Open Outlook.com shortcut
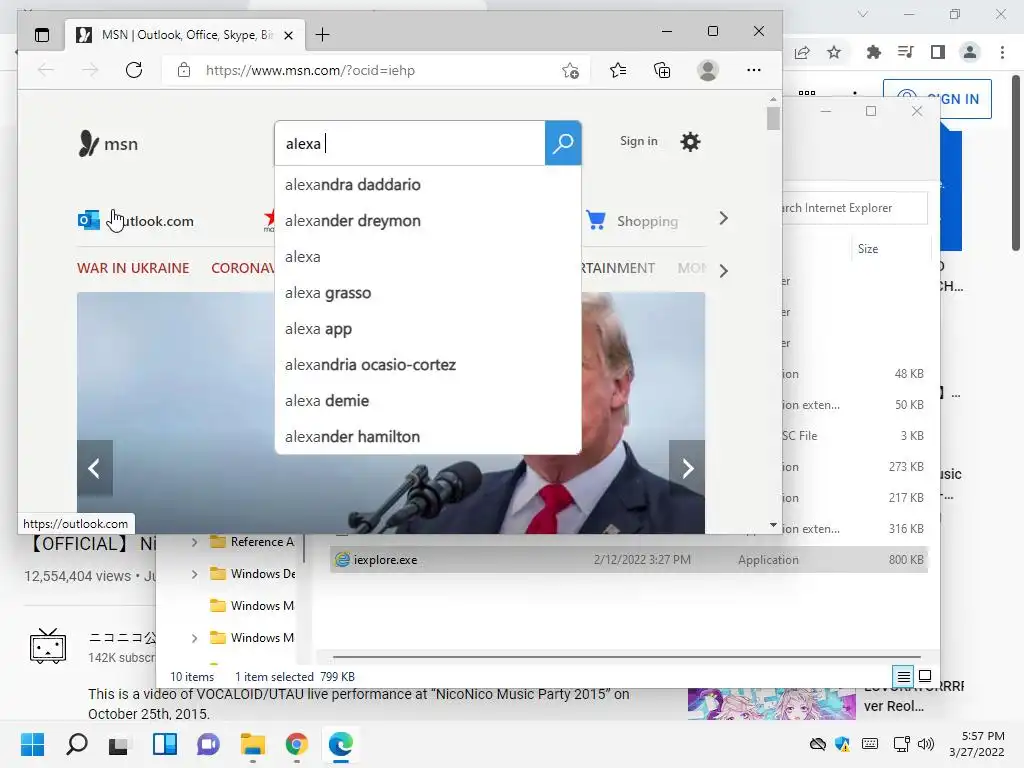 136,221
